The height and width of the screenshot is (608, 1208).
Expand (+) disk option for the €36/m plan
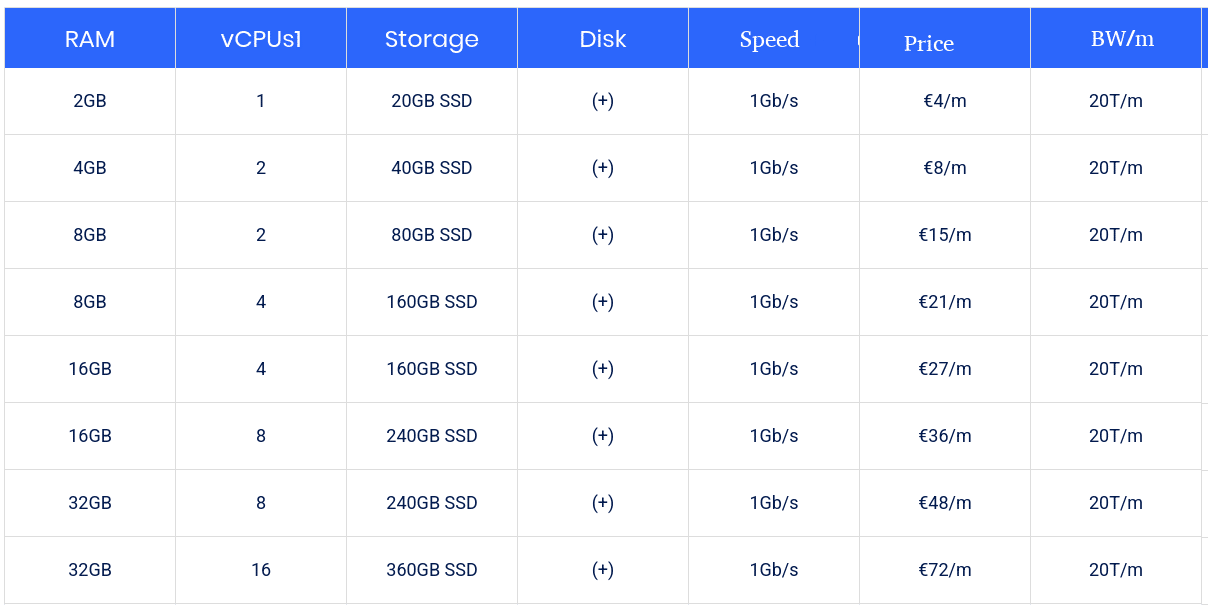point(602,436)
